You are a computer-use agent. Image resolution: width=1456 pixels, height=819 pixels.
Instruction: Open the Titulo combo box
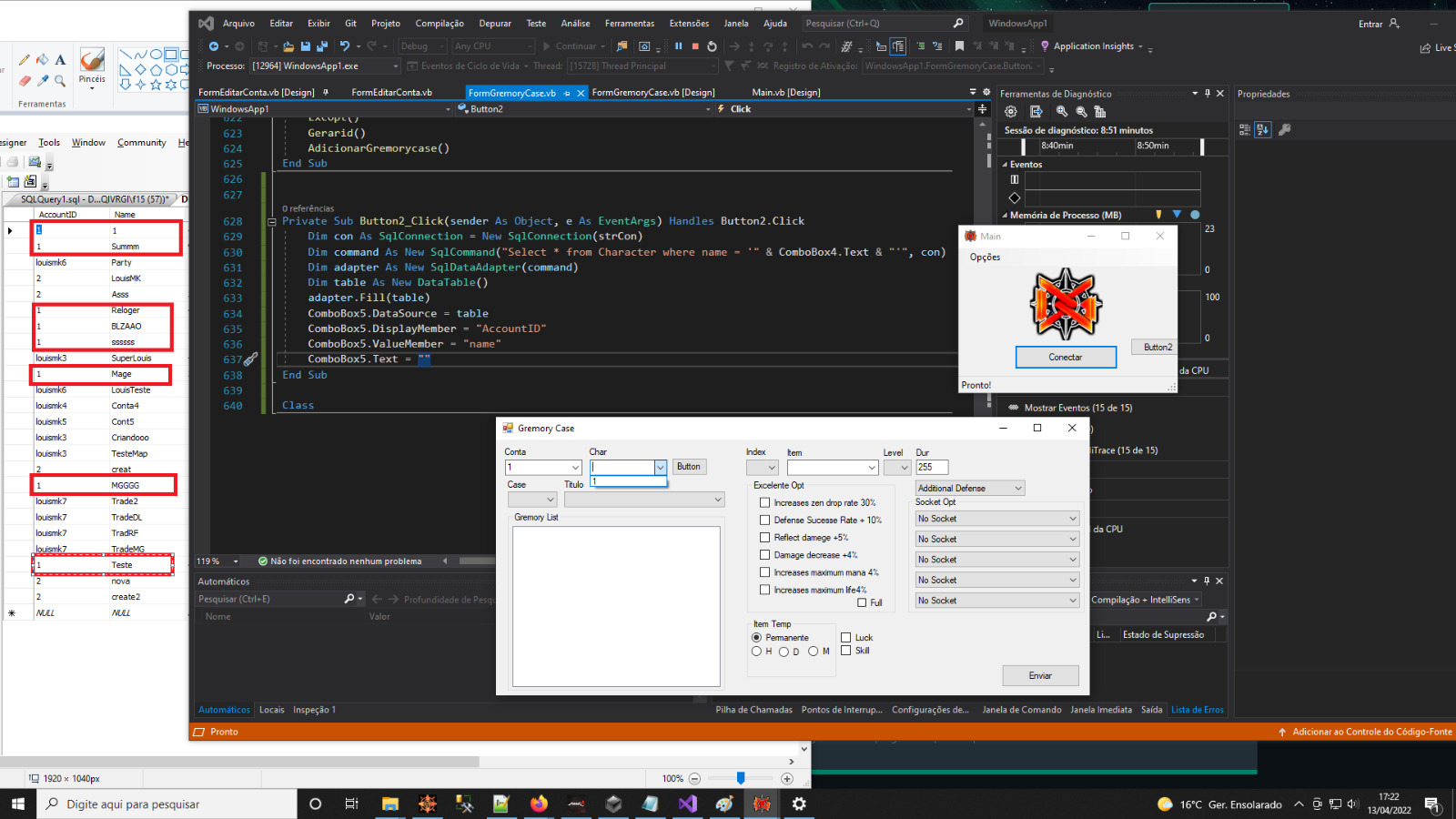pyautogui.click(x=644, y=500)
